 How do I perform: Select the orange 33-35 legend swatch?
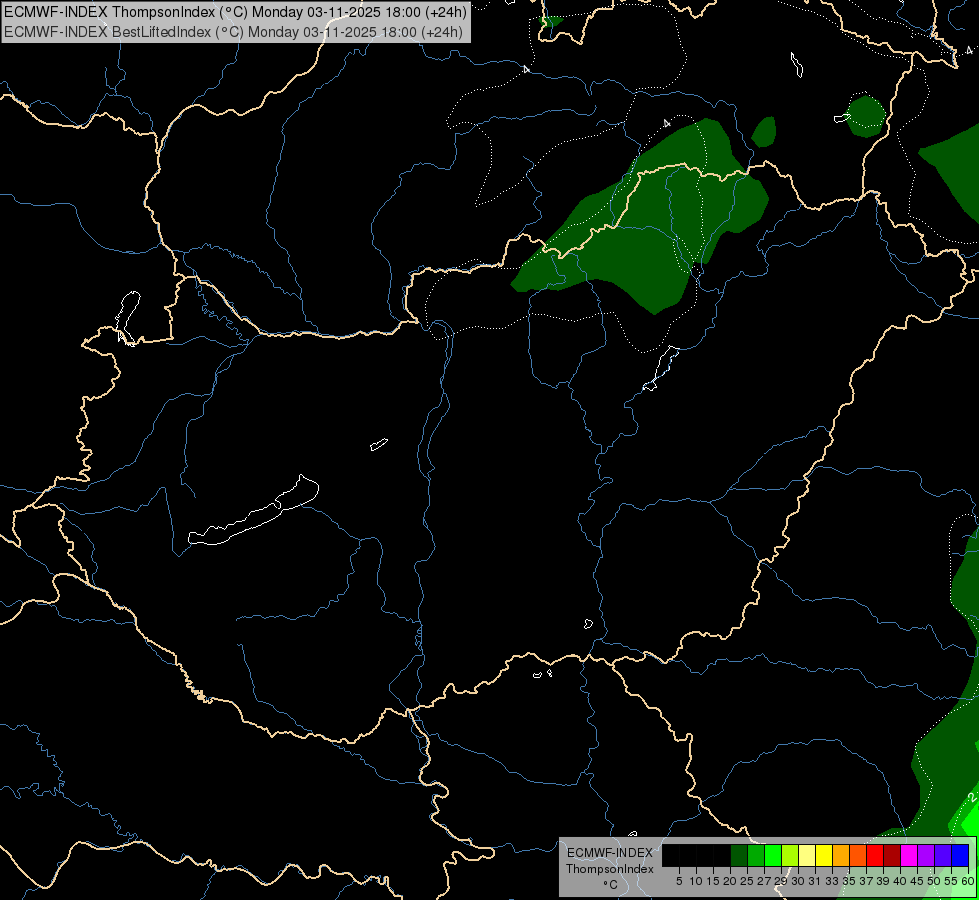841,855
